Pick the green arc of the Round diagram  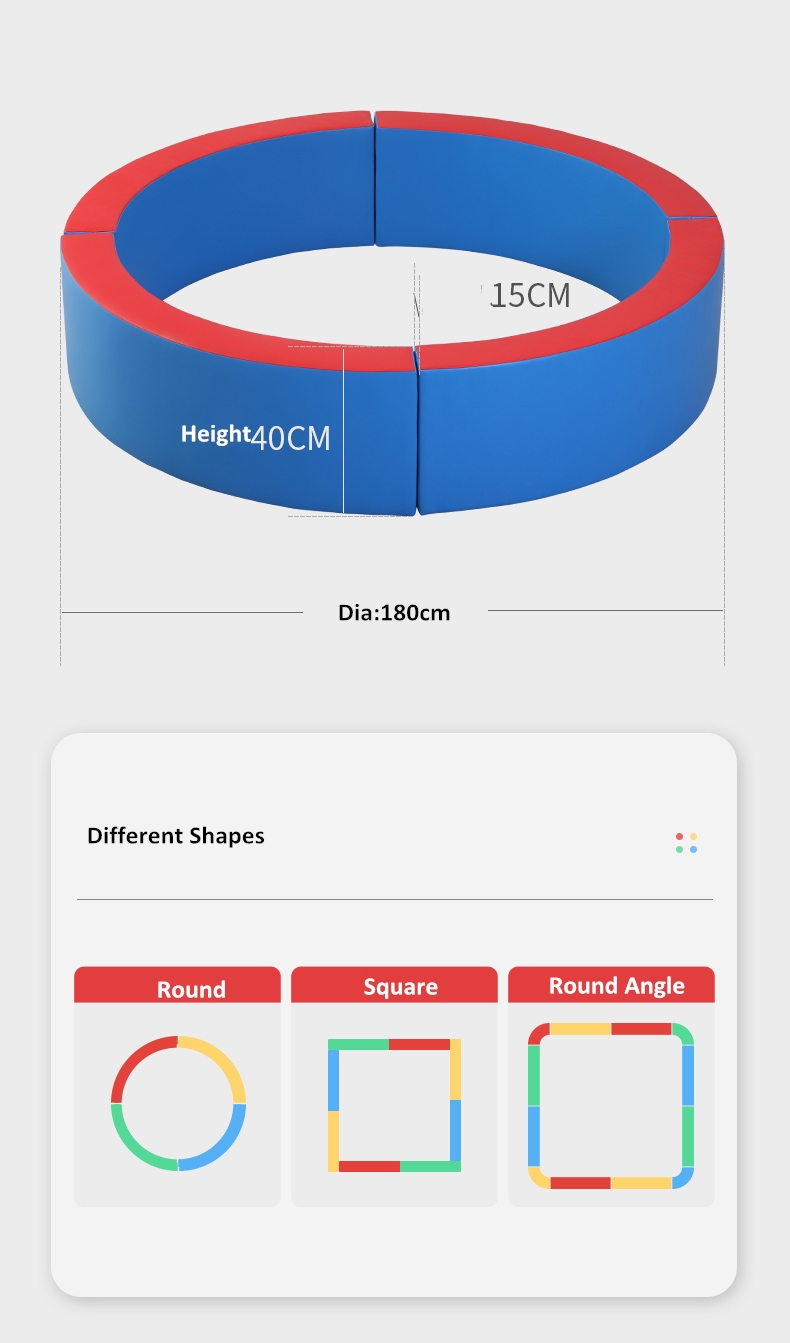click(134, 1147)
